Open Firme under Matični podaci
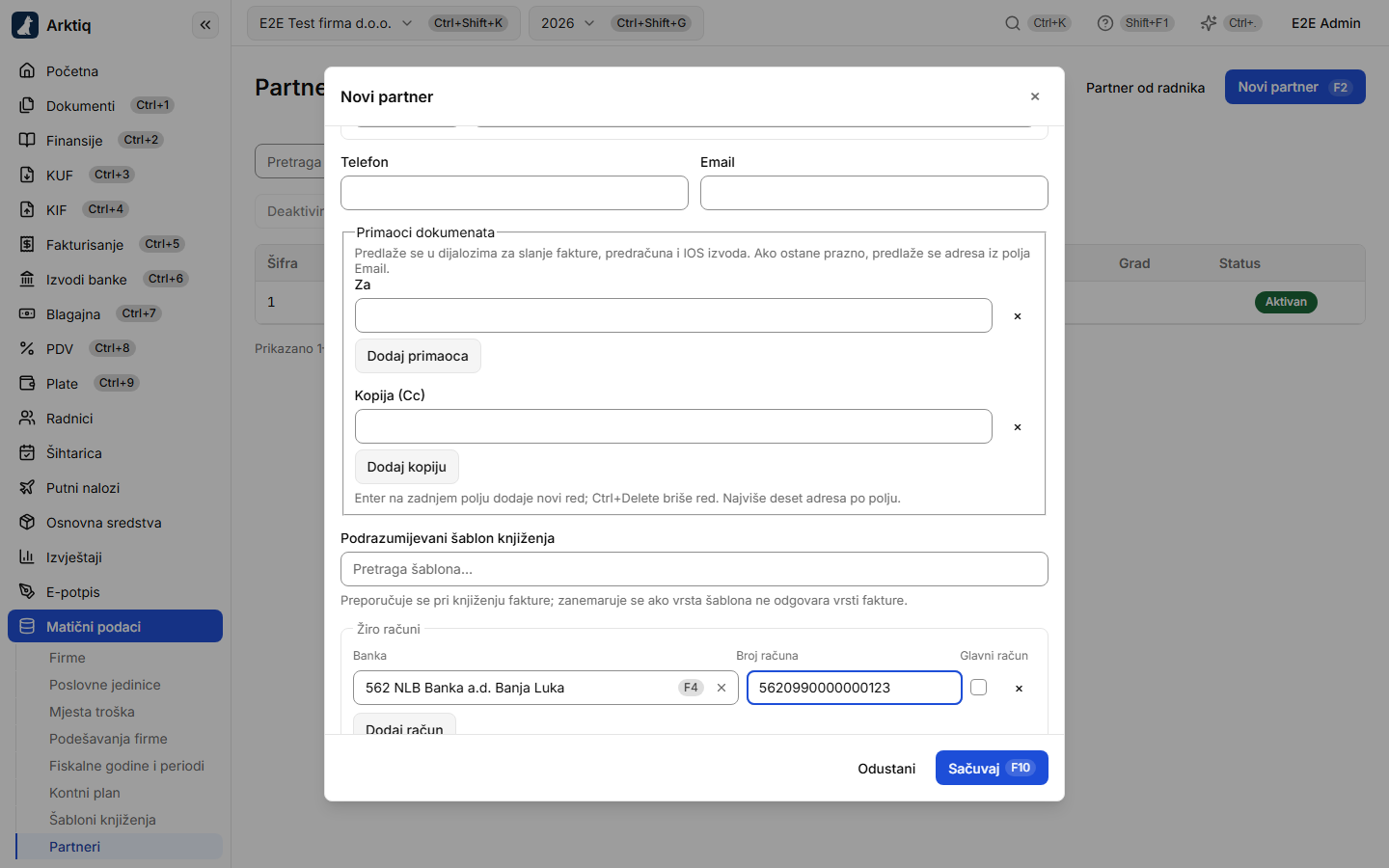The height and width of the screenshot is (868, 1389). click(120, 658)
